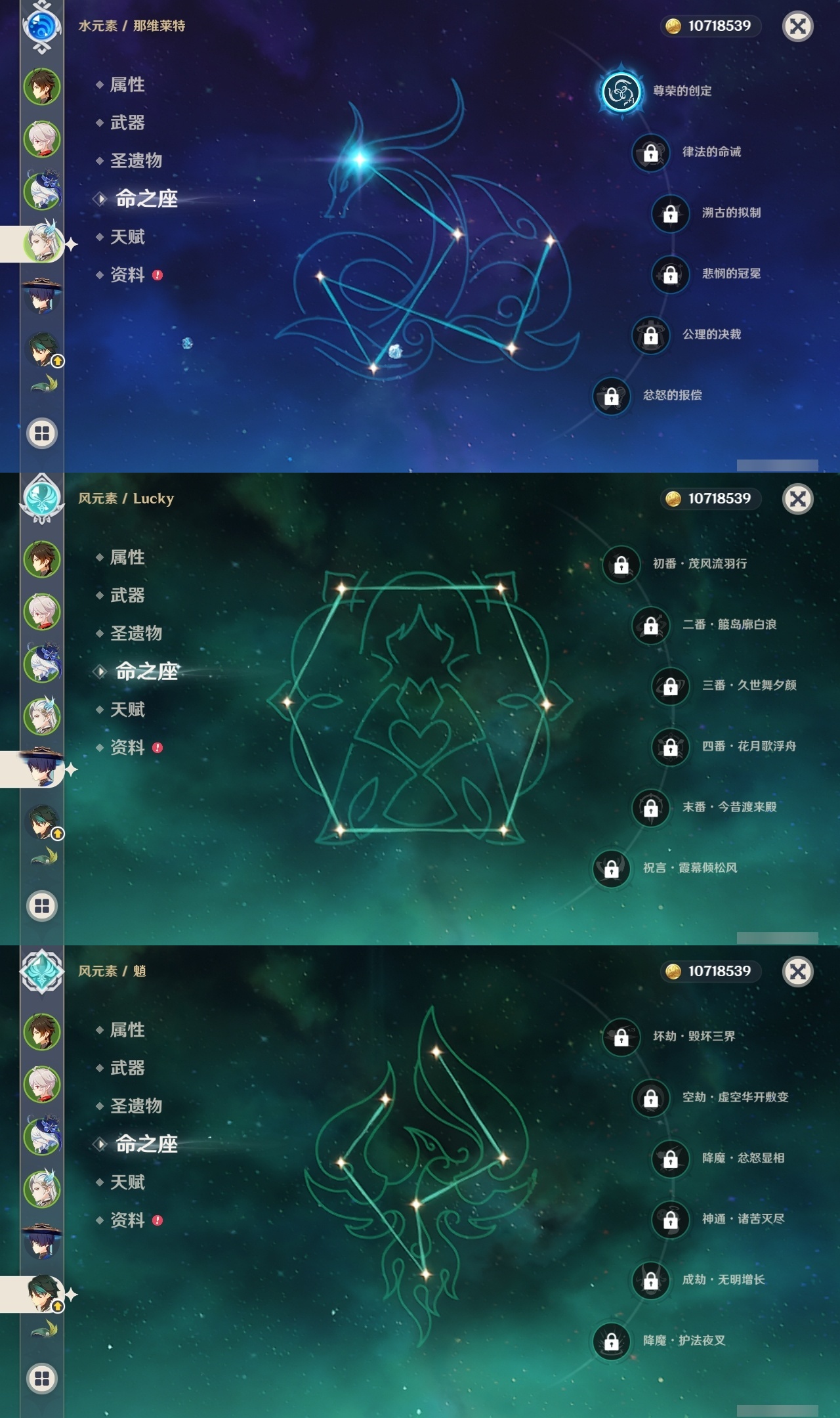Viewport: 840px width, 1418px height.
Task: Select the 空劫·虚空华开敷变 lock icon
Action: [x=650, y=1098]
